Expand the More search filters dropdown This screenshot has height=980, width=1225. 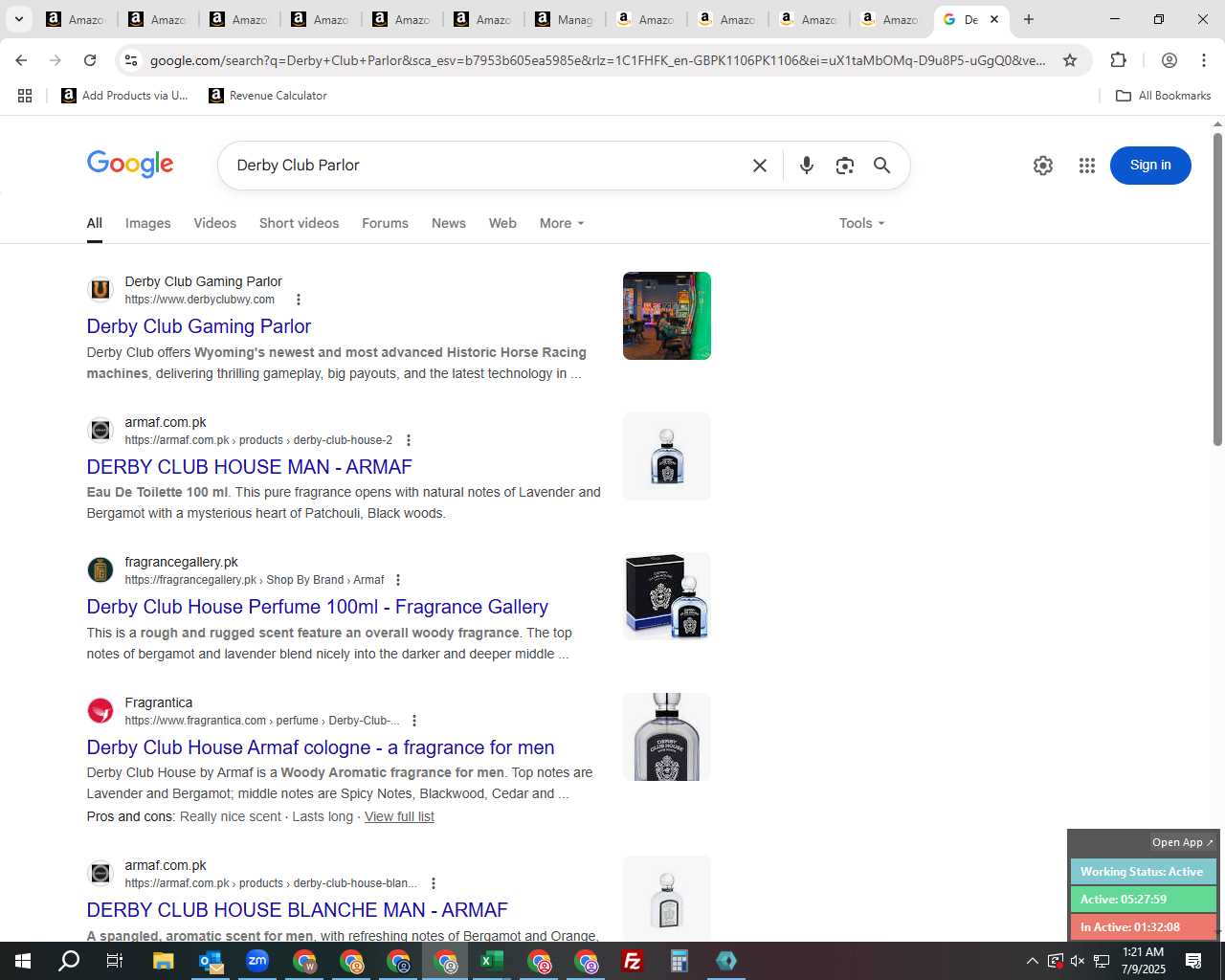coord(562,223)
